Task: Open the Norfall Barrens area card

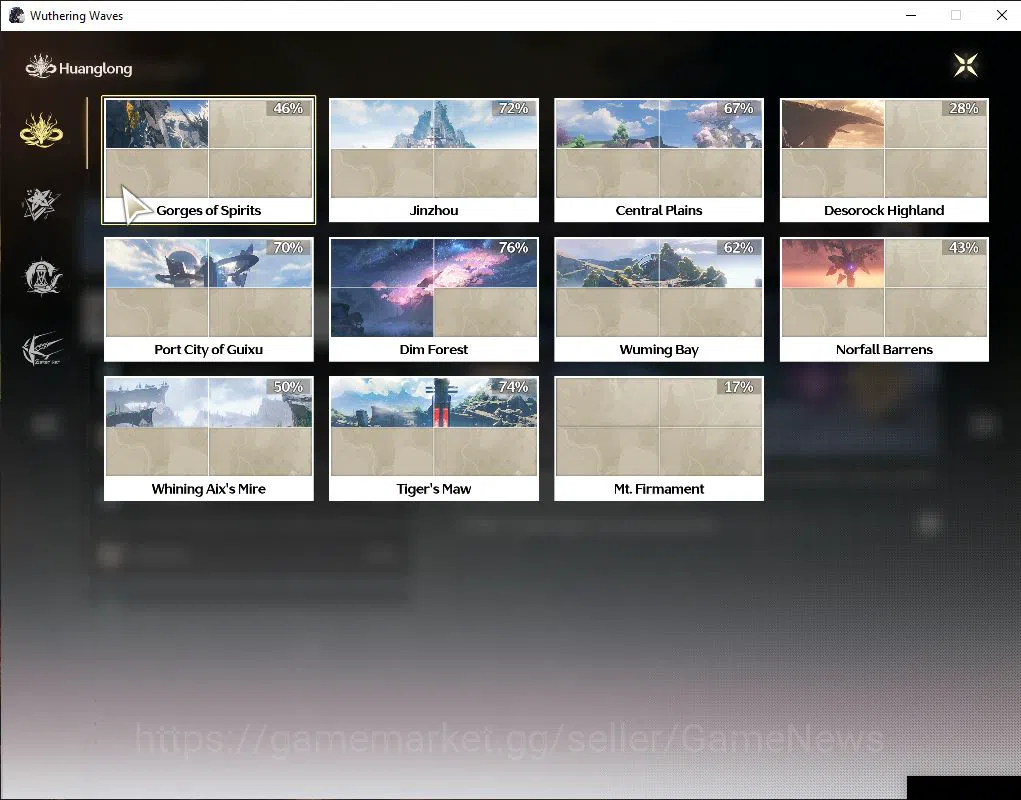Action: pyautogui.click(x=884, y=299)
